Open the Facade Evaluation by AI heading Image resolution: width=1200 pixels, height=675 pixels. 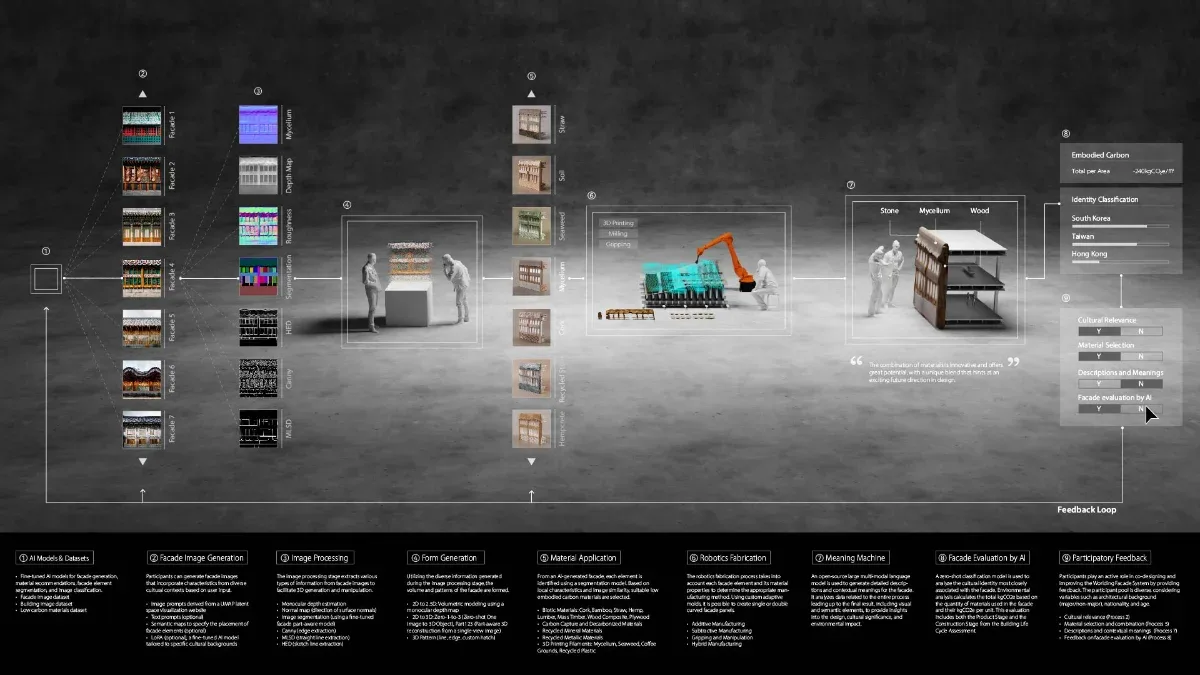point(982,558)
